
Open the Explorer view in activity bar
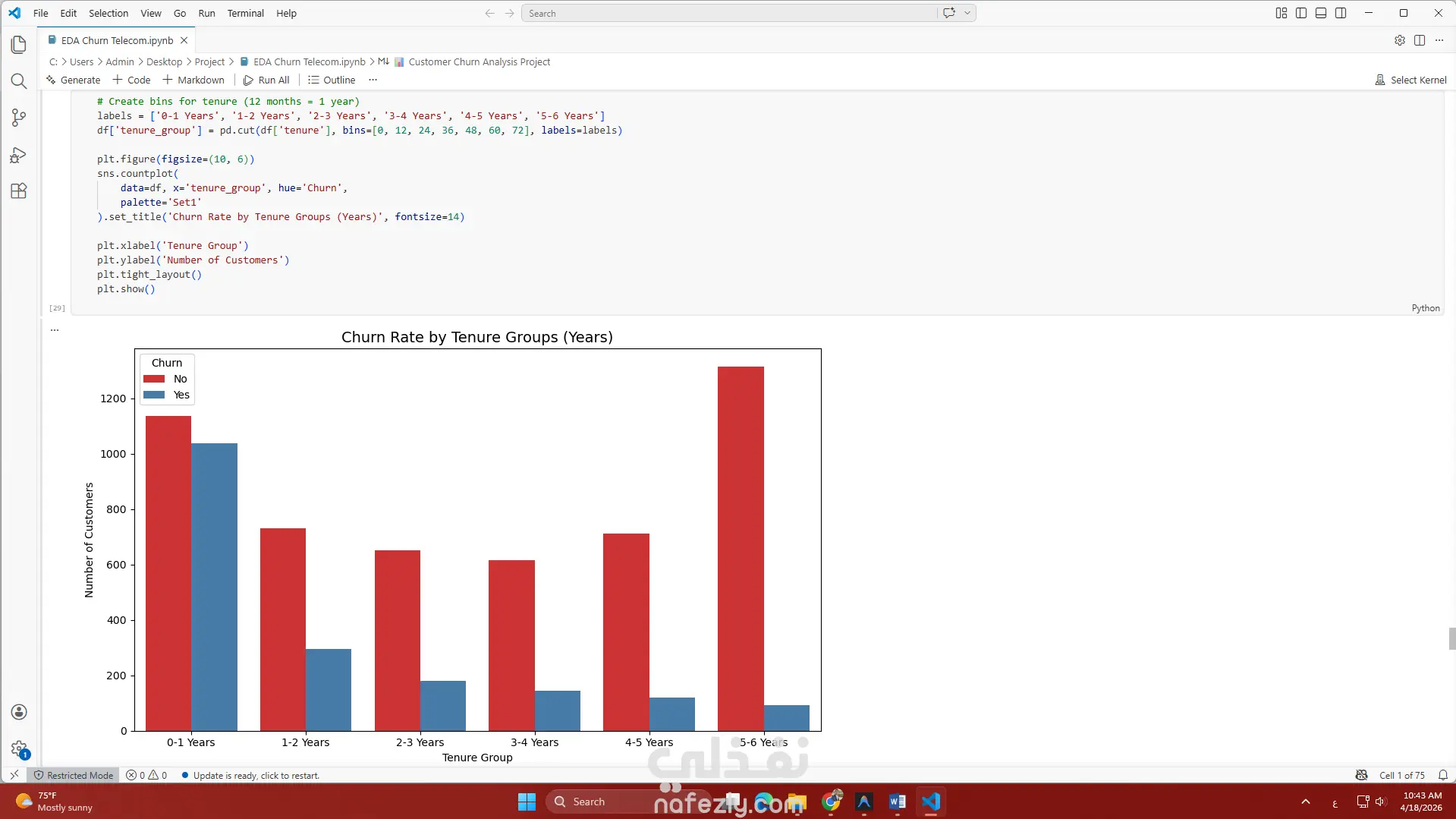[19, 45]
